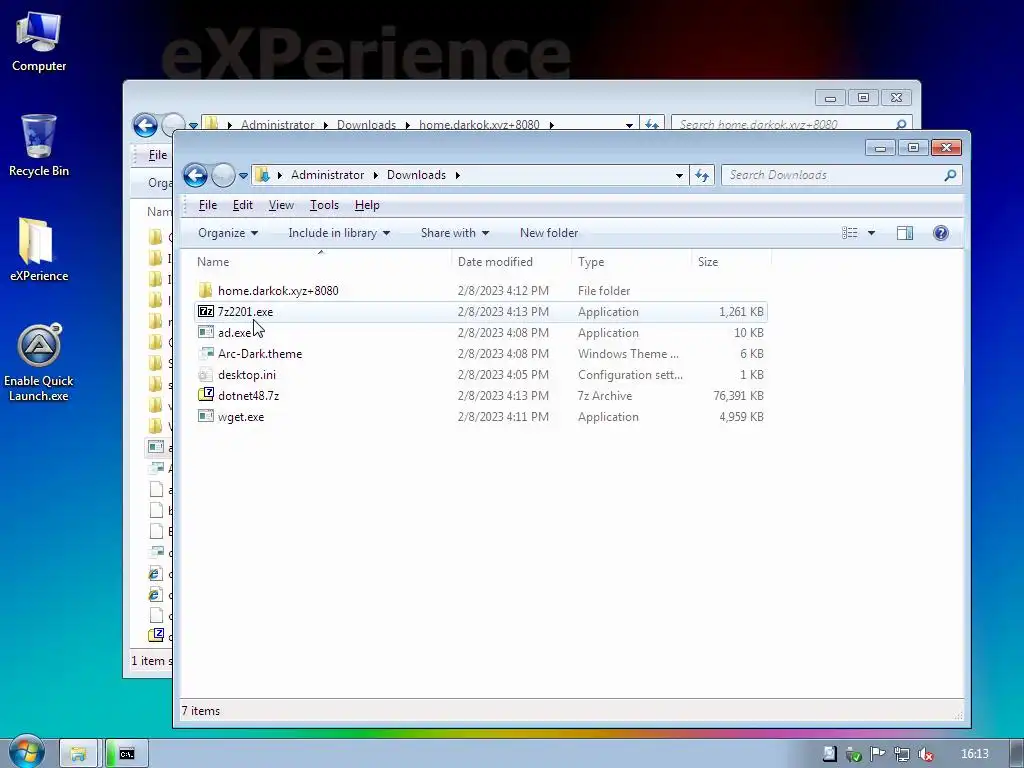Click Administrator breadcrumb in the background window
This screenshot has width=1024, height=768.
278,125
